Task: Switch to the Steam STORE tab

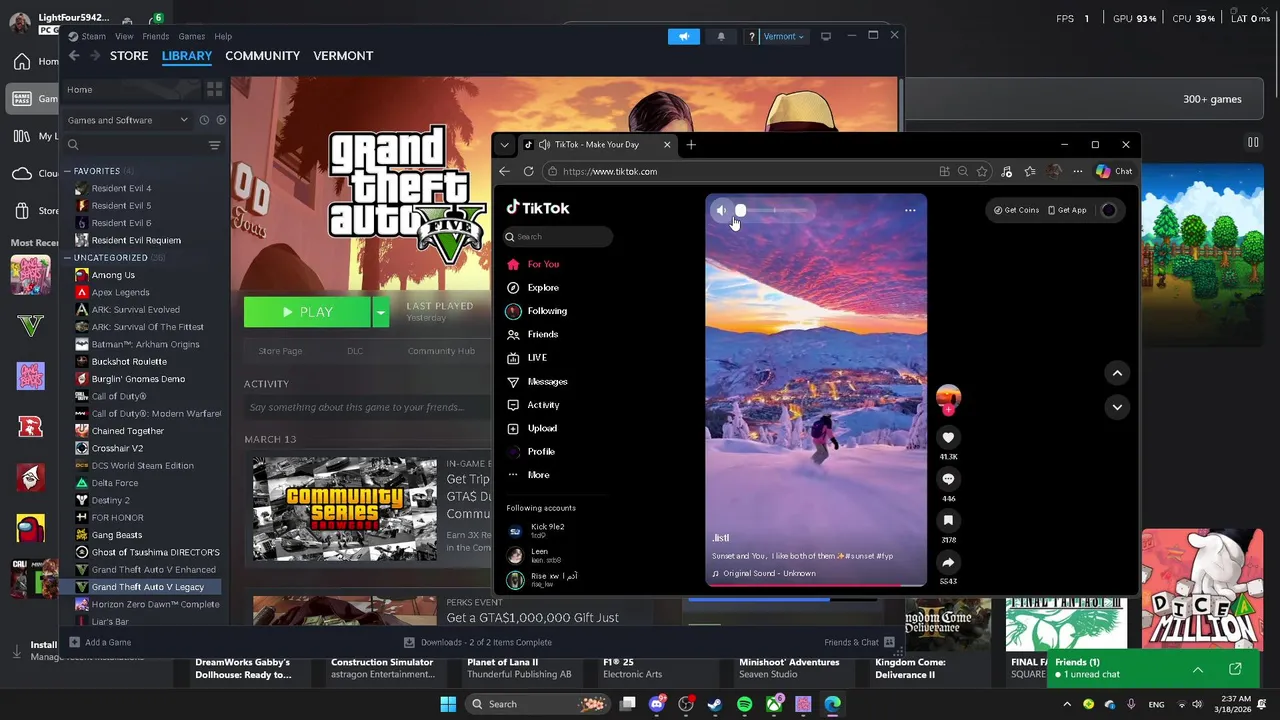Action: (129, 56)
